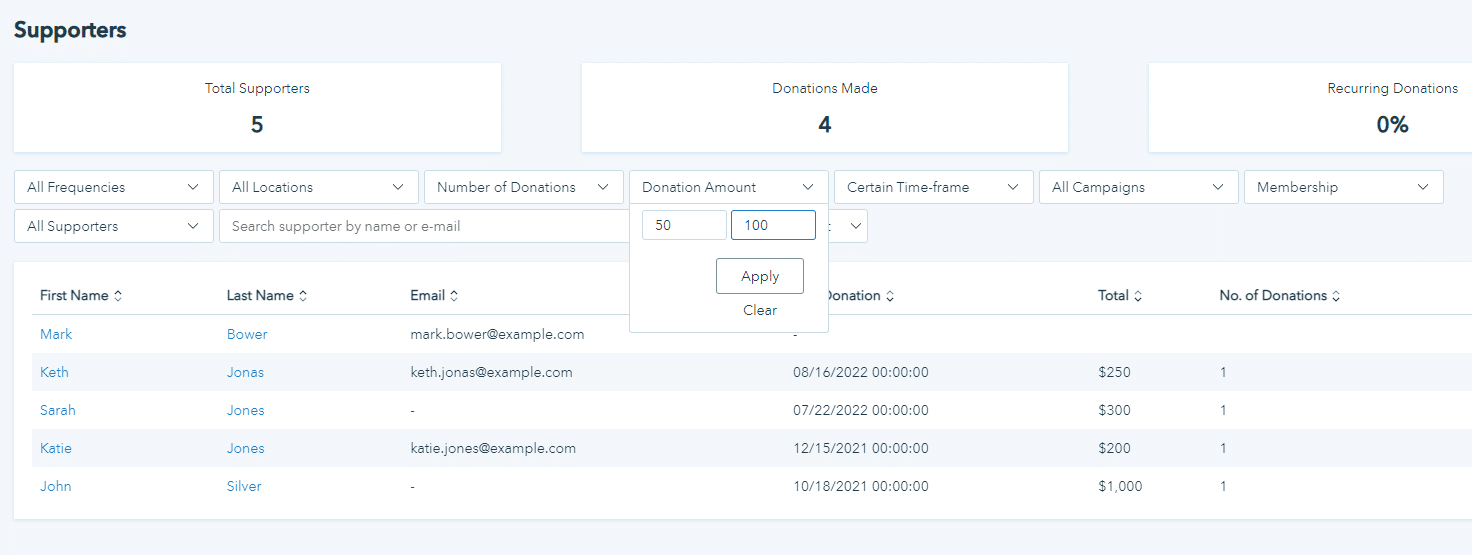Apply the donation amount filter

[760, 276]
